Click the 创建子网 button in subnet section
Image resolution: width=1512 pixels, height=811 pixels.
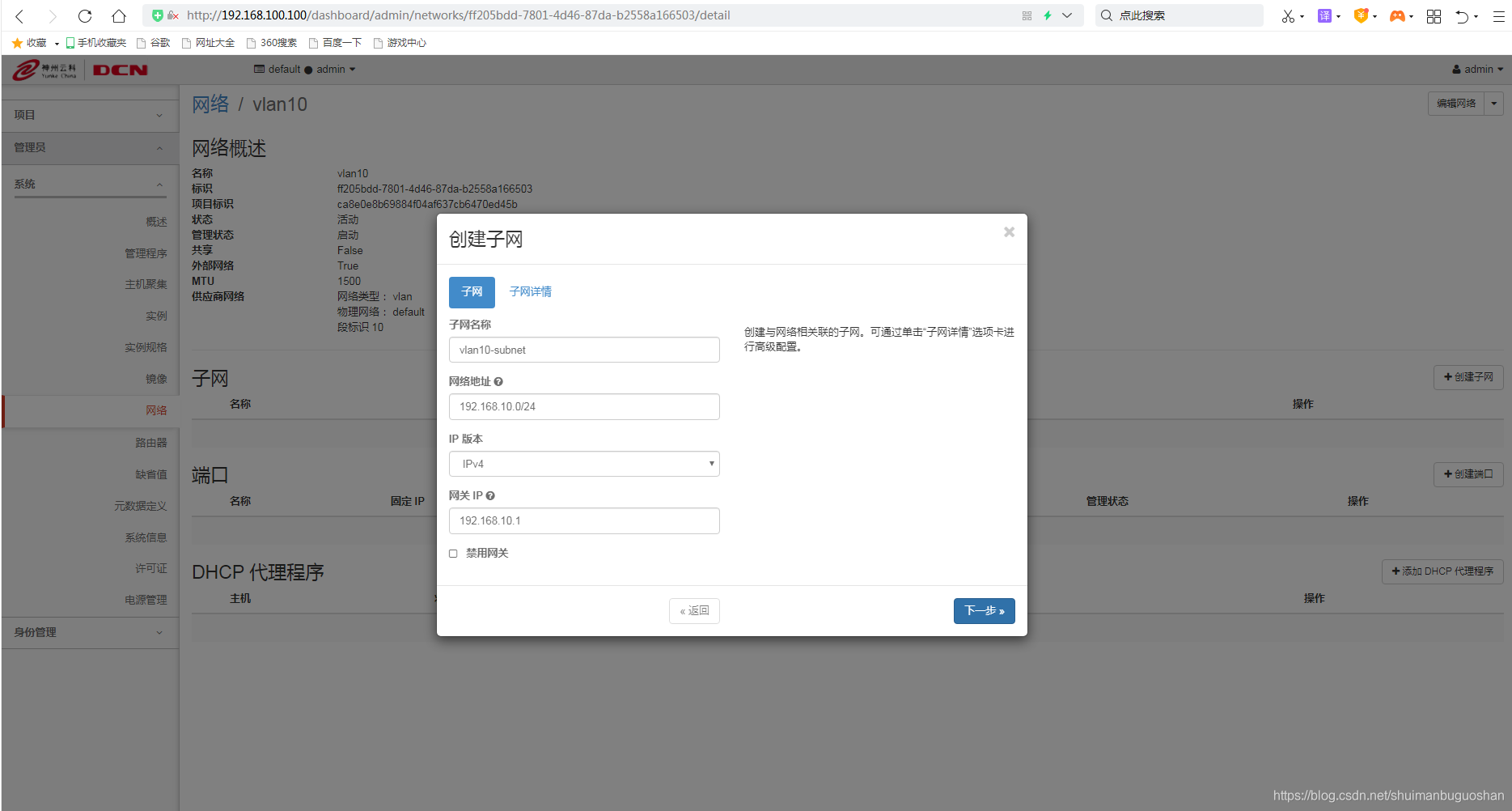pyautogui.click(x=1468, y=377)
